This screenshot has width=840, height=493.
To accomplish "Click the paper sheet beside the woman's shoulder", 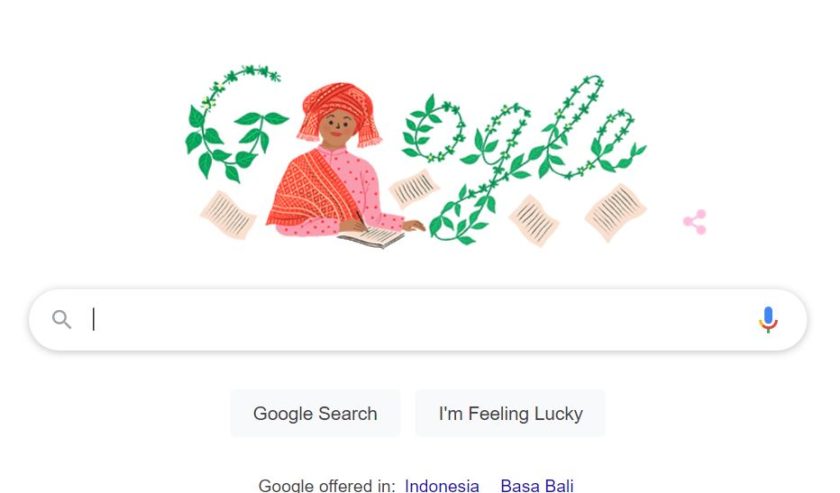I will tap(414, 188).
